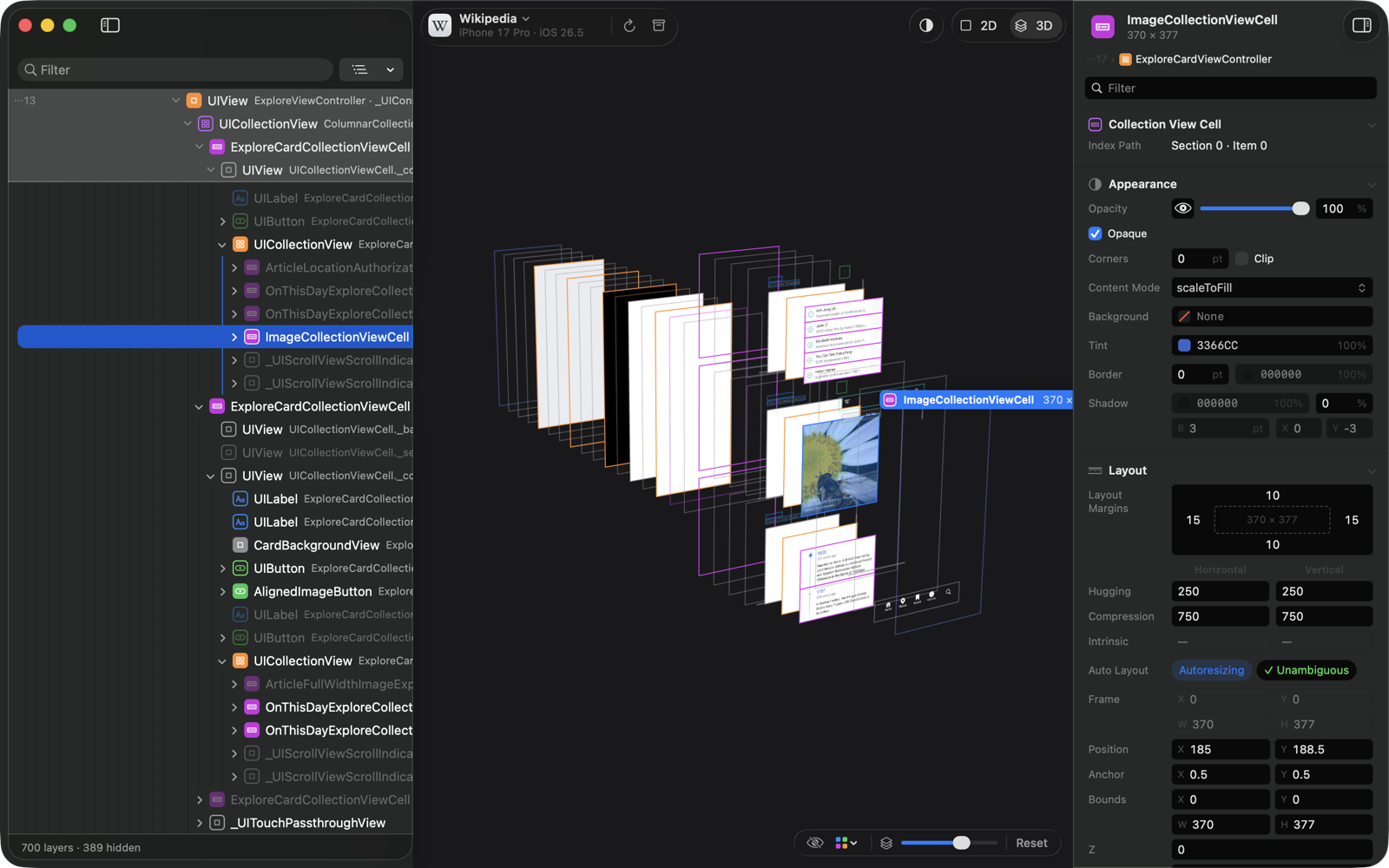Click the Collection View Cell section icon
The image size is (1389, 868).
coord(1096,124)
